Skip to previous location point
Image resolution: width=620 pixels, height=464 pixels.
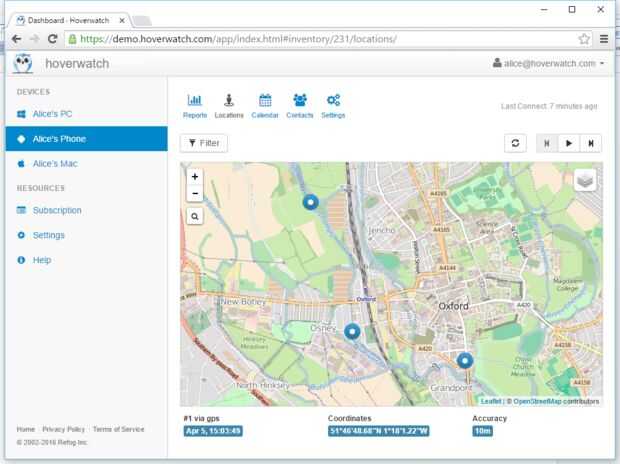(547, 143)
